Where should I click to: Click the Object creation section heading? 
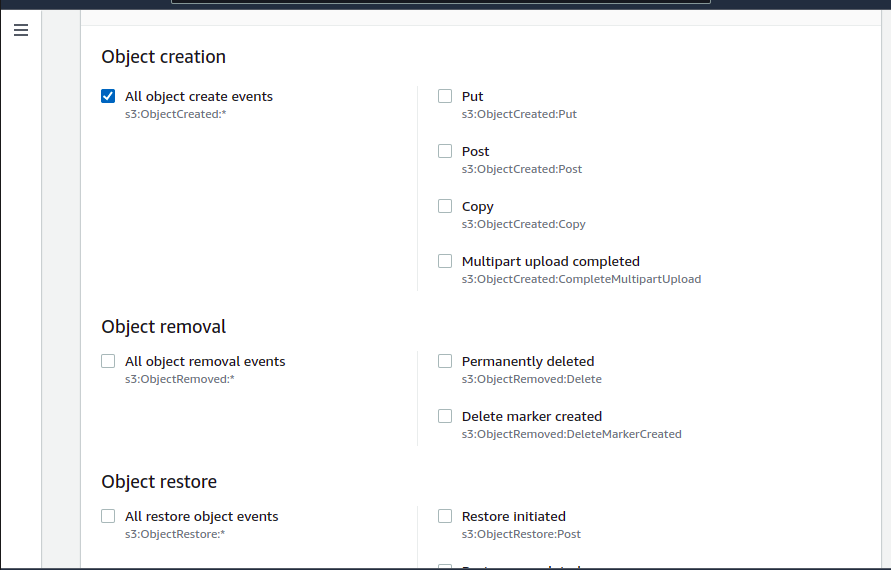[x=163, y=57]
